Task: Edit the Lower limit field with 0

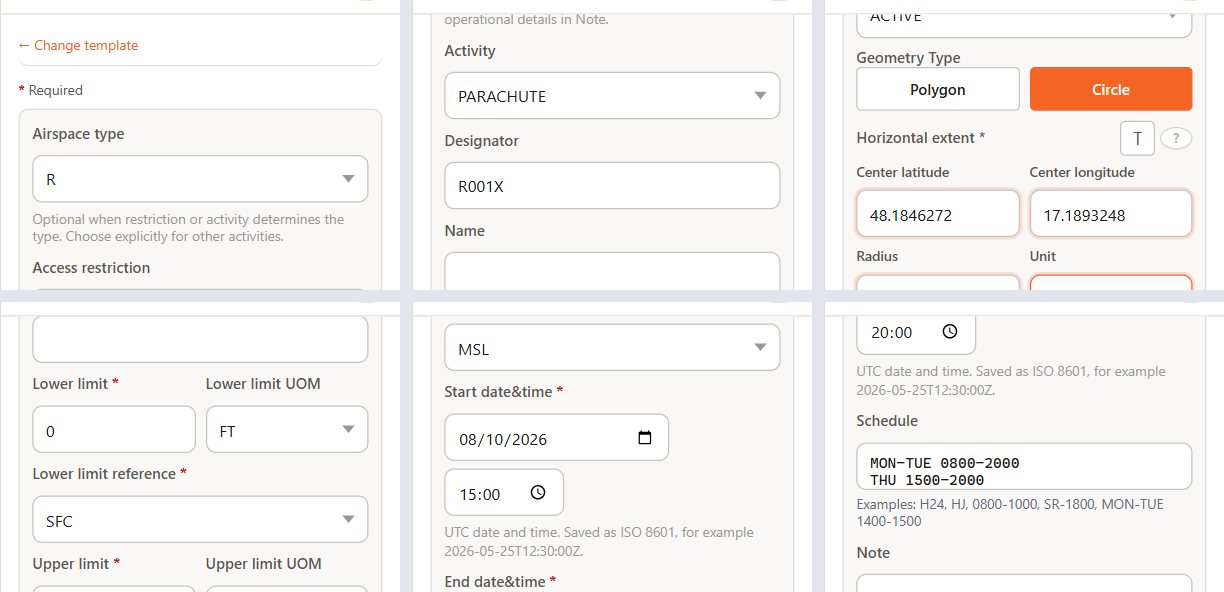Action: point(114,429)
